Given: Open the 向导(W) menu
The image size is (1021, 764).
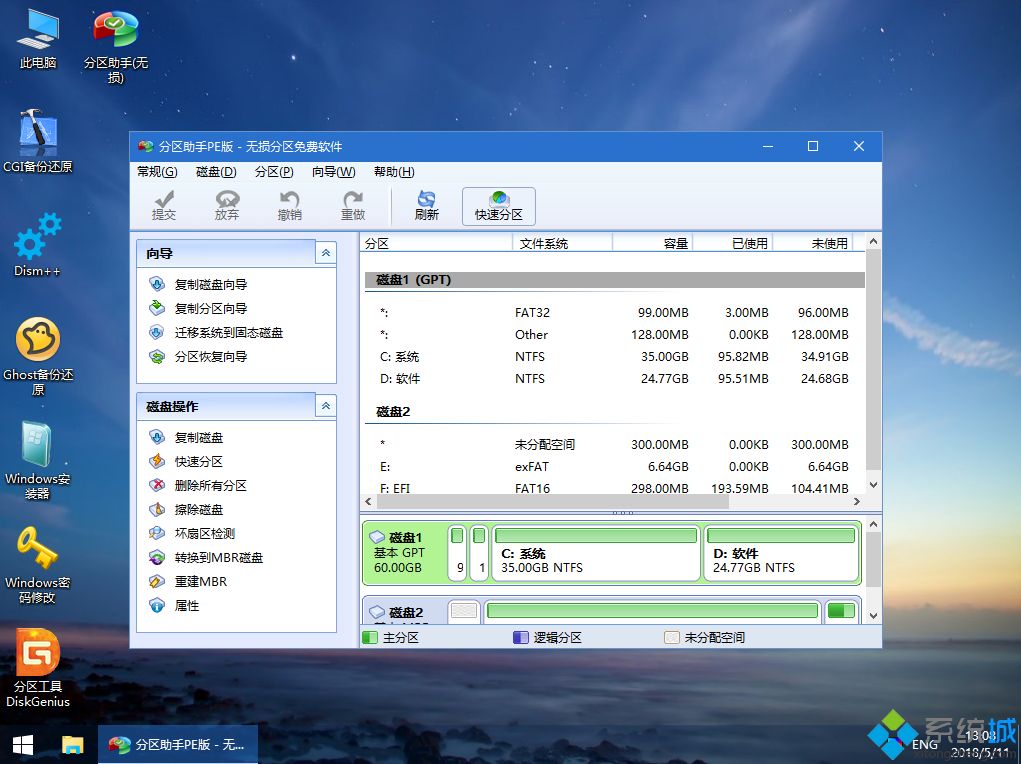Looking at the screenshot, I should [334, 171].
